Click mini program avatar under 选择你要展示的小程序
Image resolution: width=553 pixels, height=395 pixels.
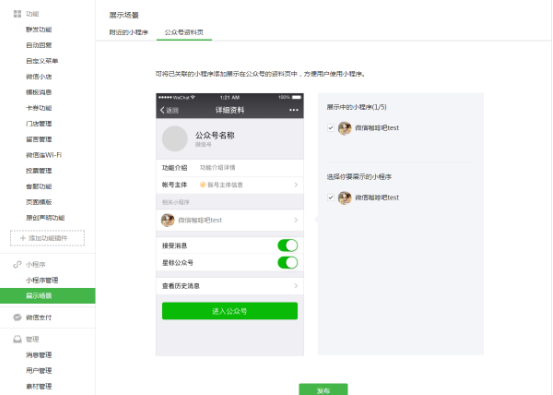pos(345,198)
